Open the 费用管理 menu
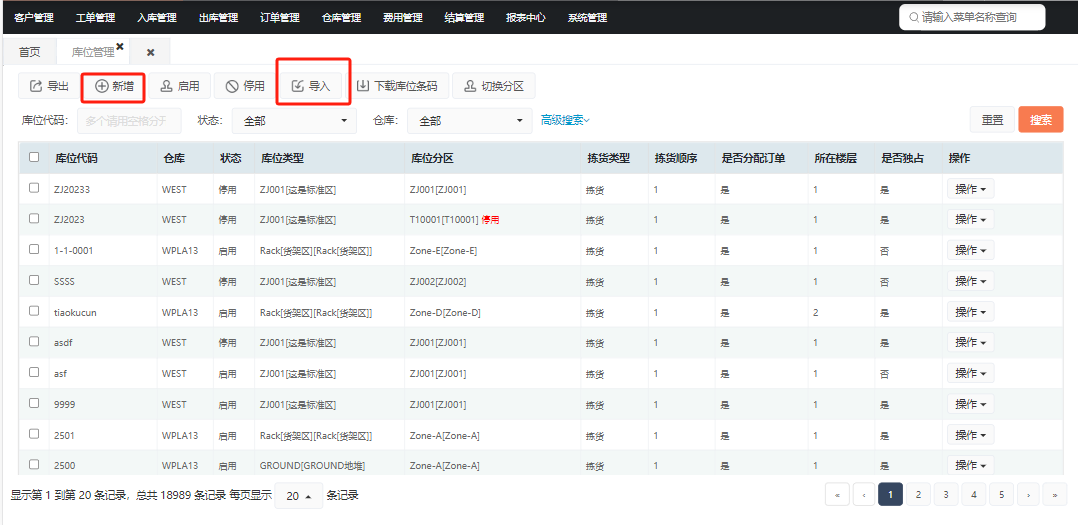 pos(403,18)
